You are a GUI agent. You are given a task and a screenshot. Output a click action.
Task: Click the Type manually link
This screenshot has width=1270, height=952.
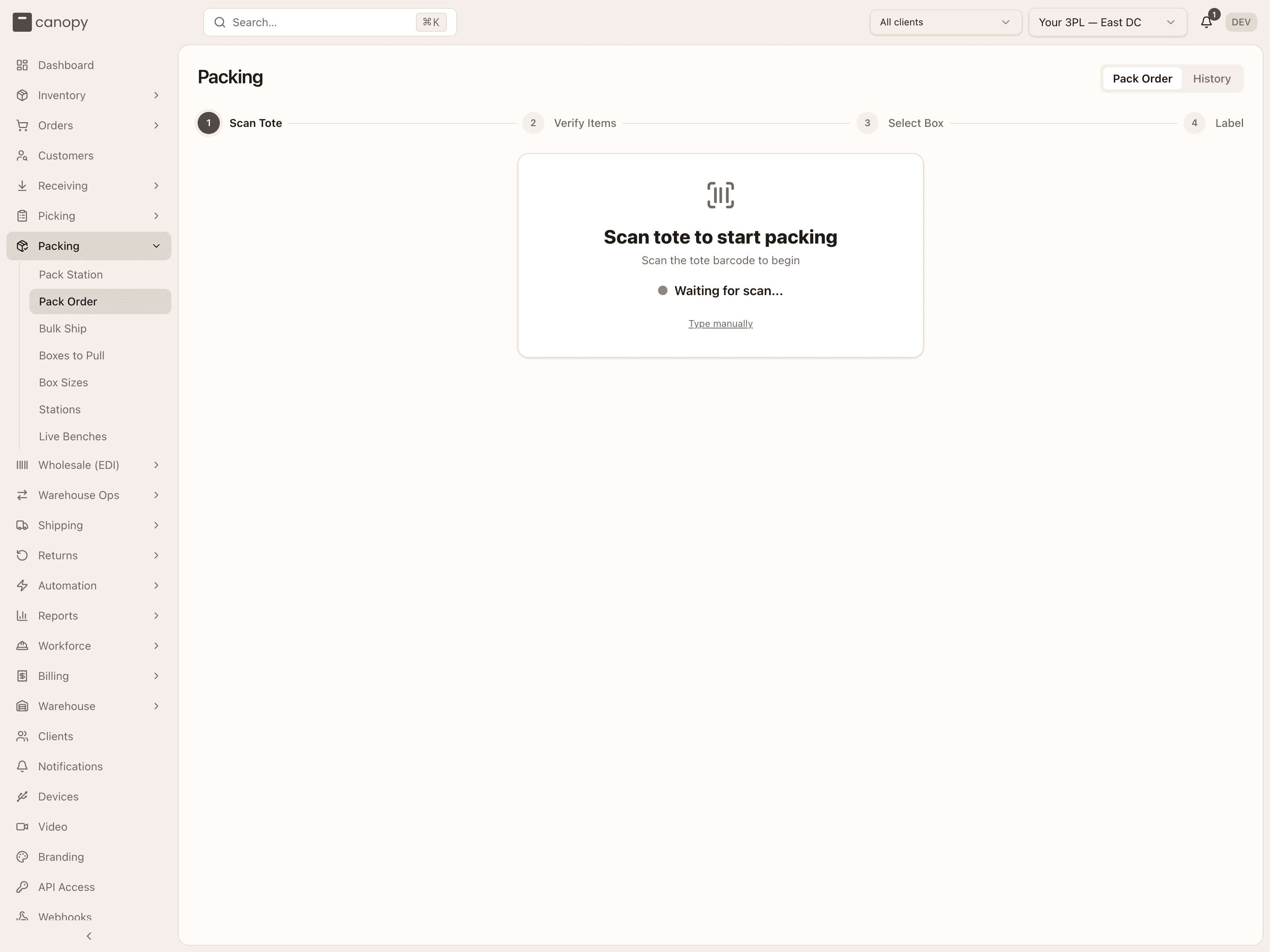[720, 324]
